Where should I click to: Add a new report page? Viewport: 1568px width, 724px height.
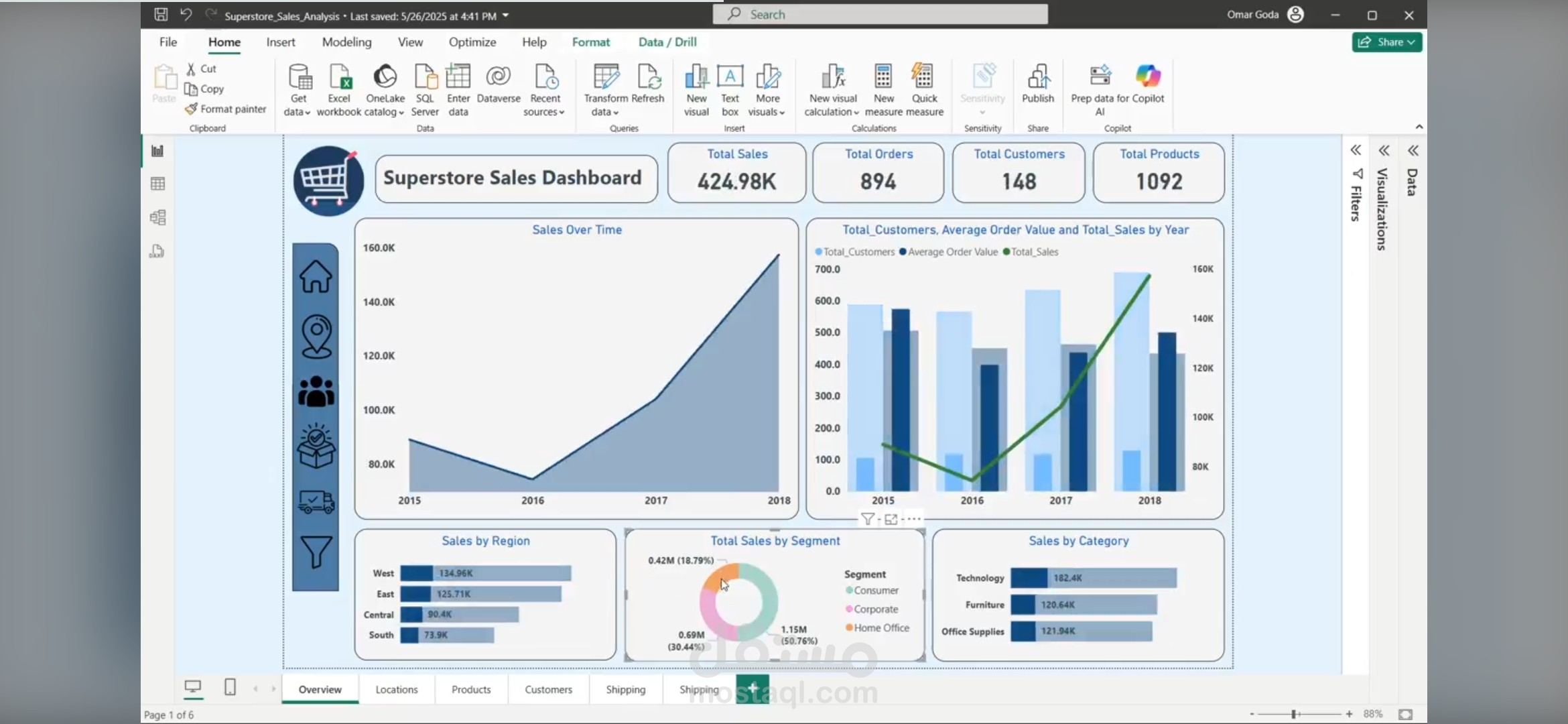[x=753, y=688]
